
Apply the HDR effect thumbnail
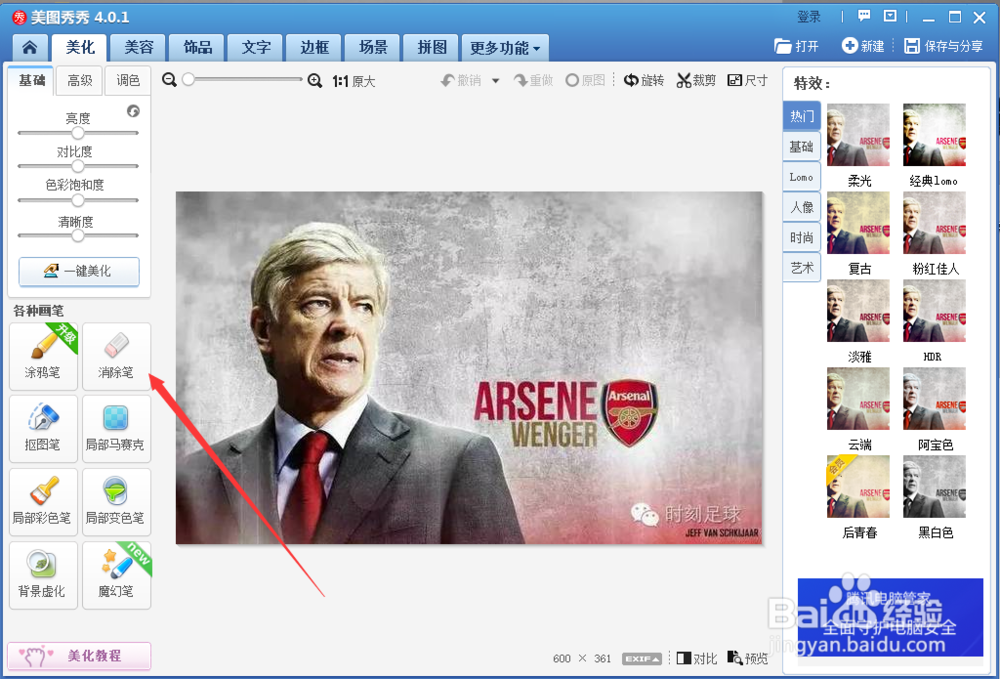point(934,311)
